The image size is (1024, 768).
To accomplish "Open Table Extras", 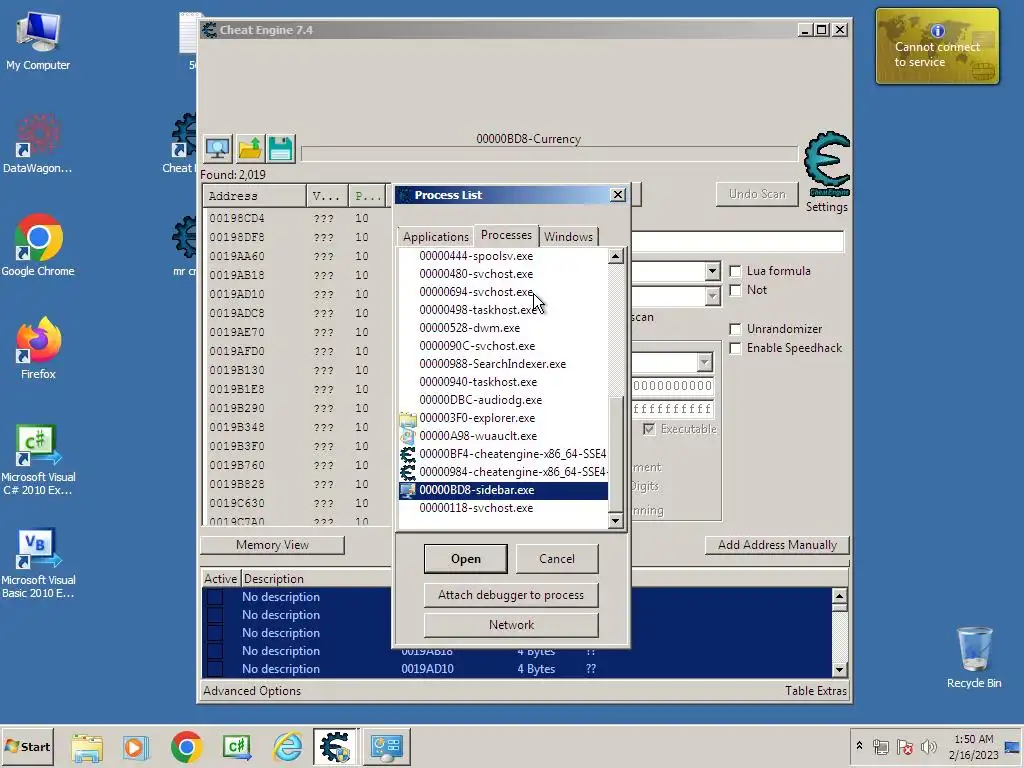I will click(816, 691).
